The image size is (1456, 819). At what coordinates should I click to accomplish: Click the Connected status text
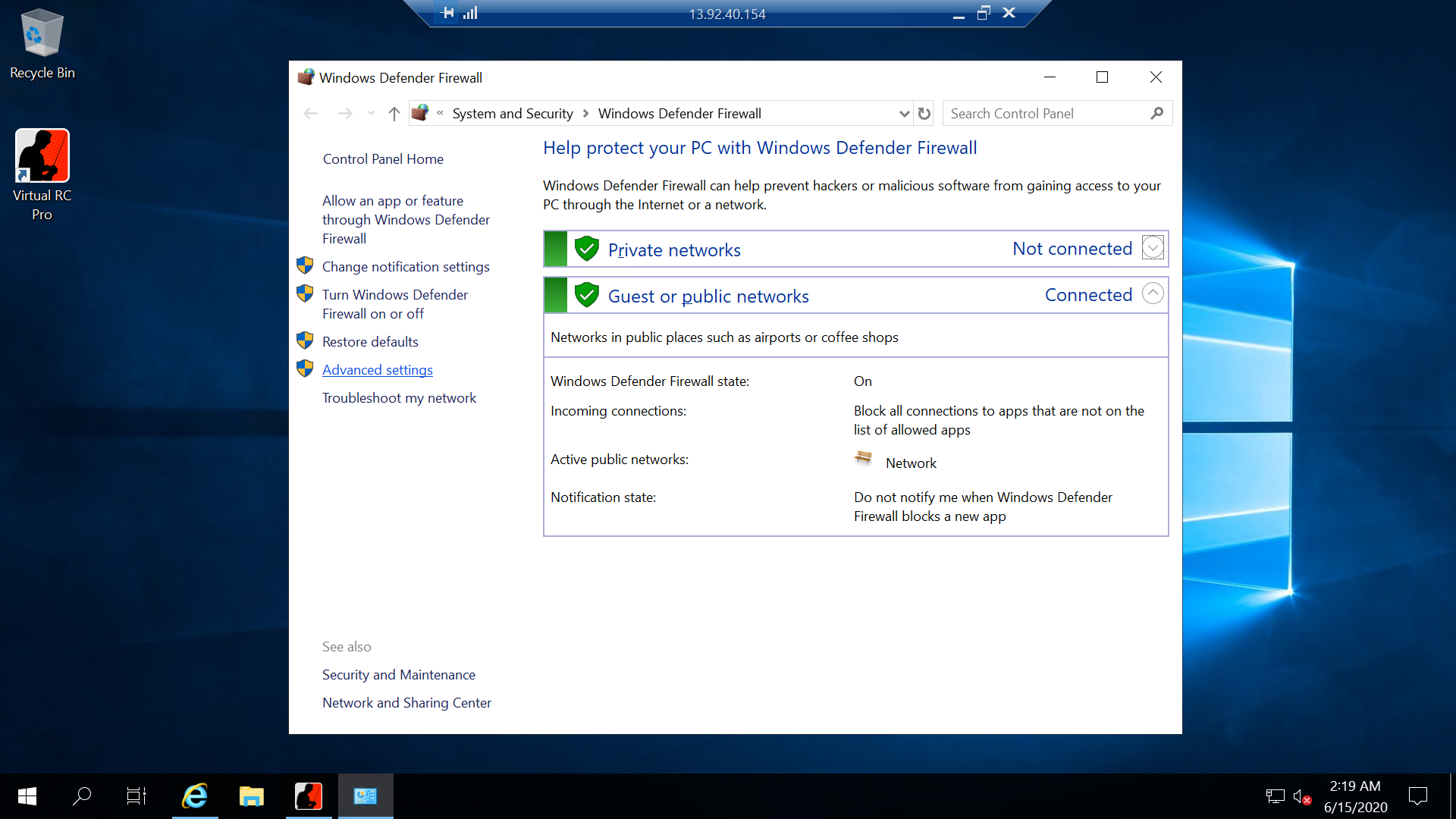click(x=1088, y=295)
